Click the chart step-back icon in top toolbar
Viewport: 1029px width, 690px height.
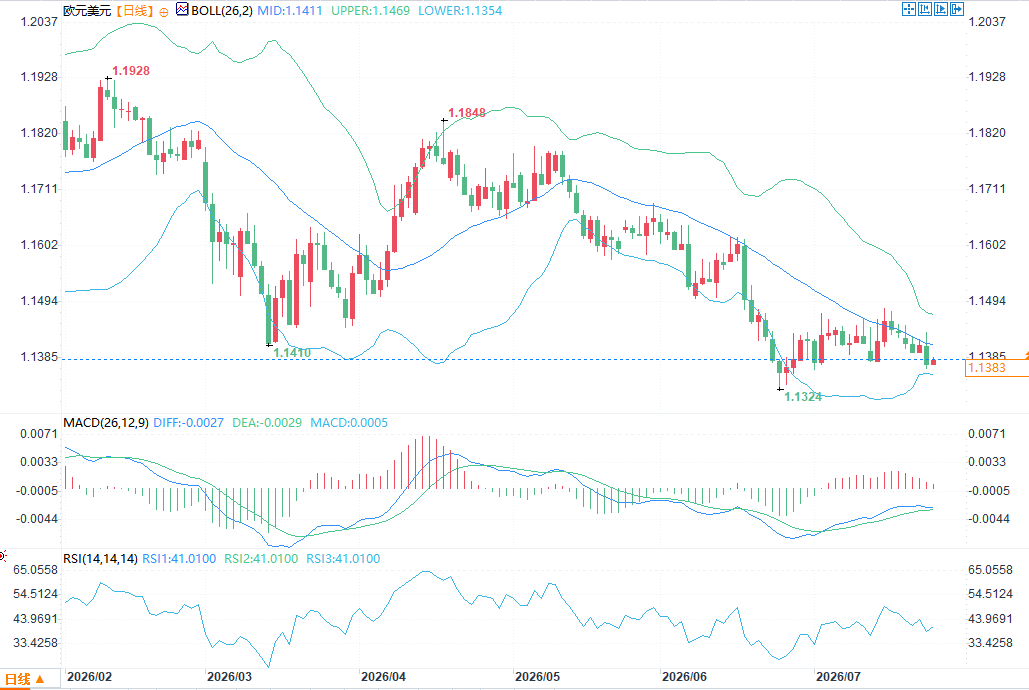[925, 9]
